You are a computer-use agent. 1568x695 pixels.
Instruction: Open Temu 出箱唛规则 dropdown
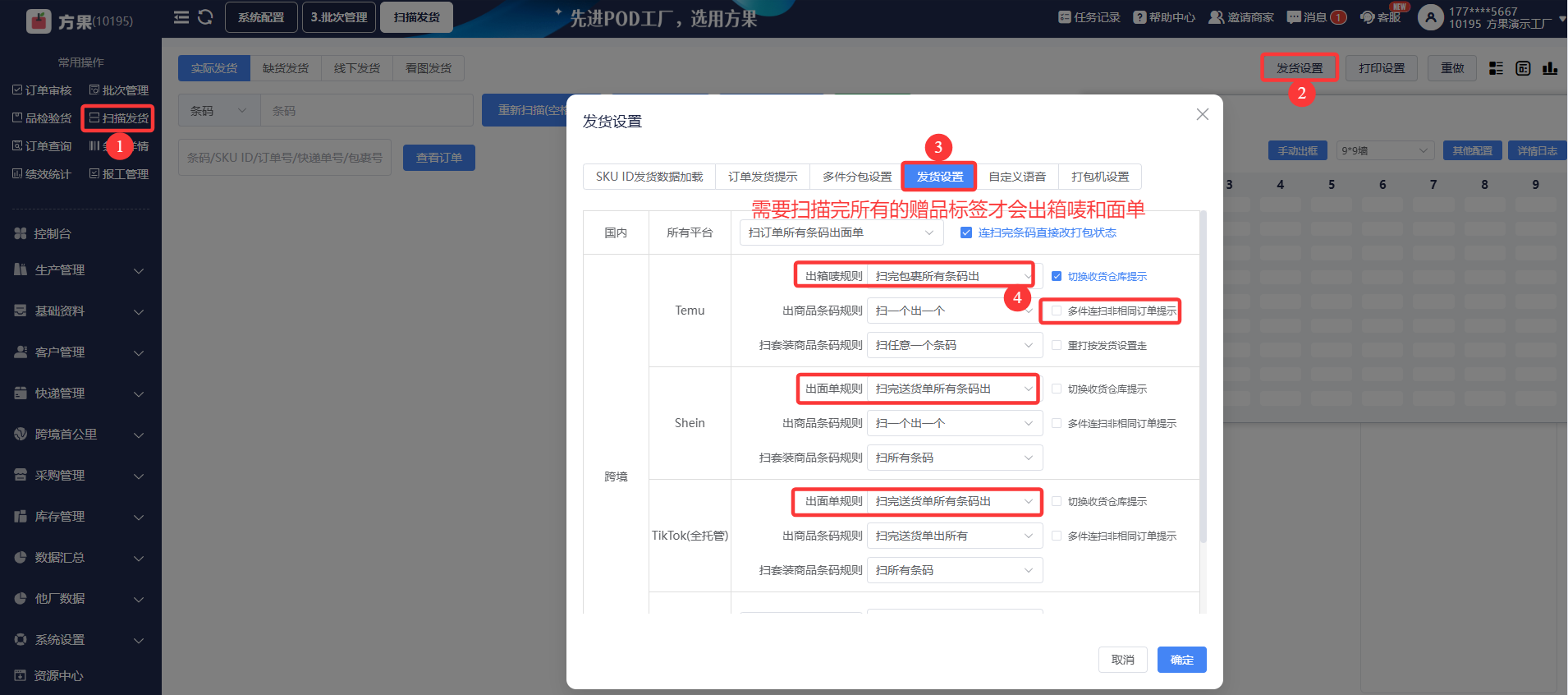click(951, 276)
